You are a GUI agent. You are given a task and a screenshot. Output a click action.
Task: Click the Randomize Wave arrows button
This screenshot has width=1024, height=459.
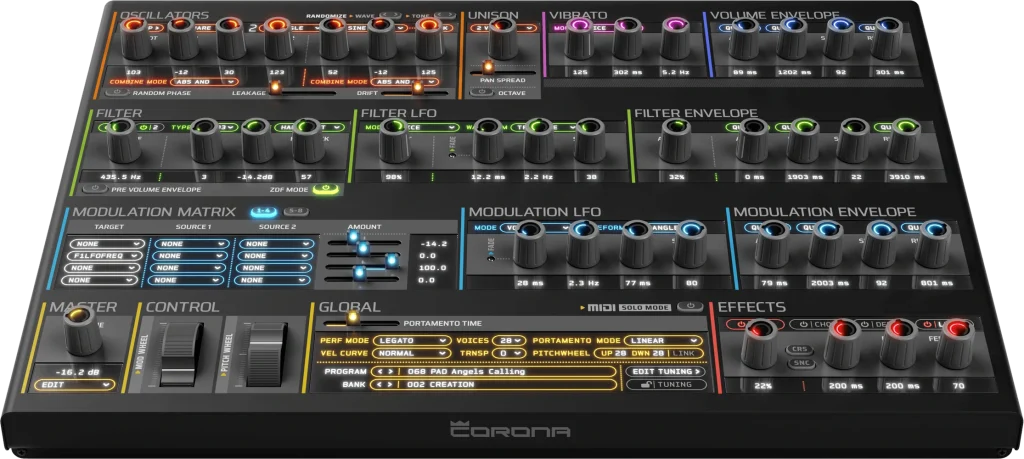coord(391,14)
